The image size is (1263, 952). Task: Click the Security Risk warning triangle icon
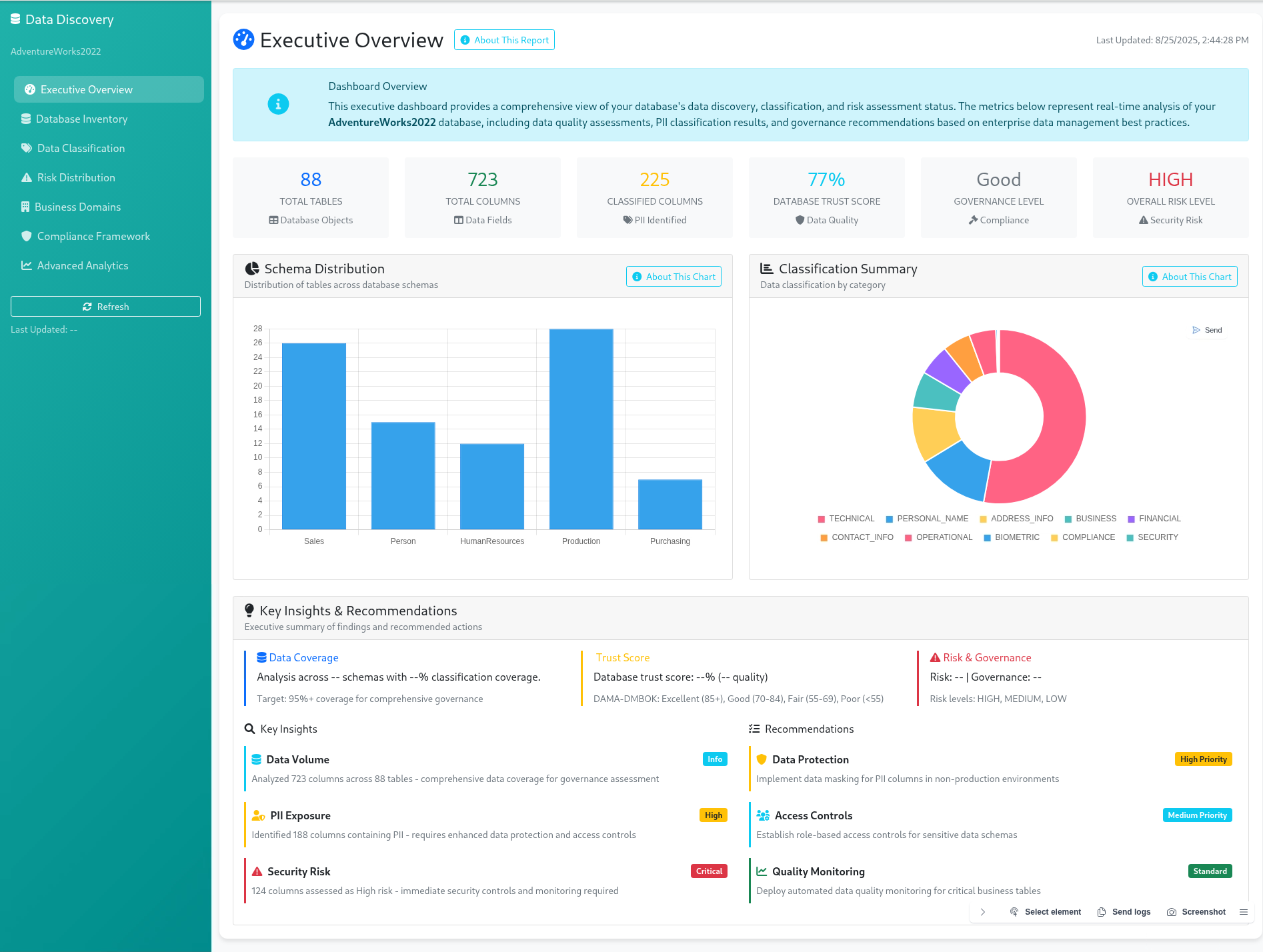pos(257,871)
